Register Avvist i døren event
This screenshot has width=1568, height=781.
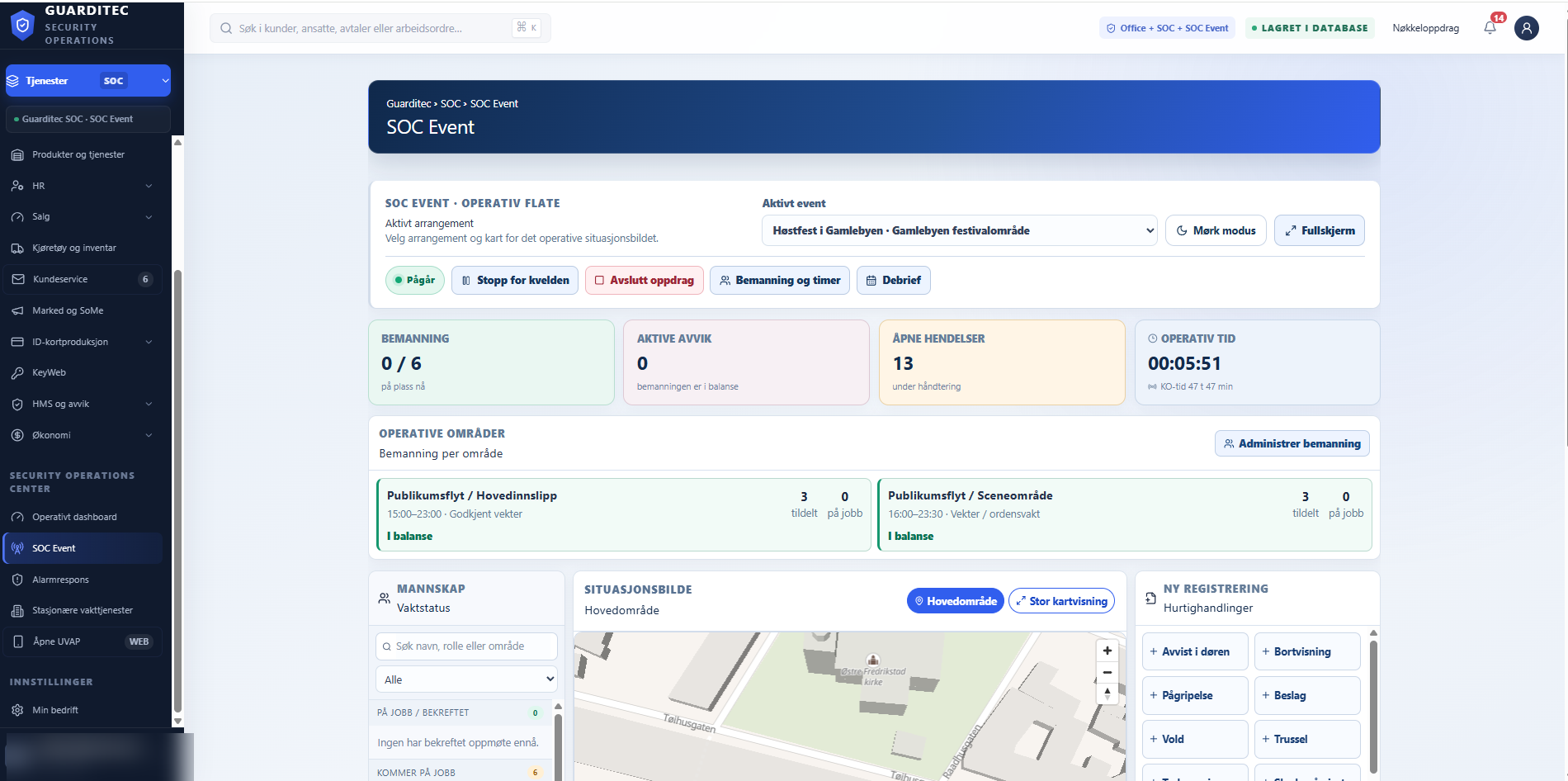1195,651
